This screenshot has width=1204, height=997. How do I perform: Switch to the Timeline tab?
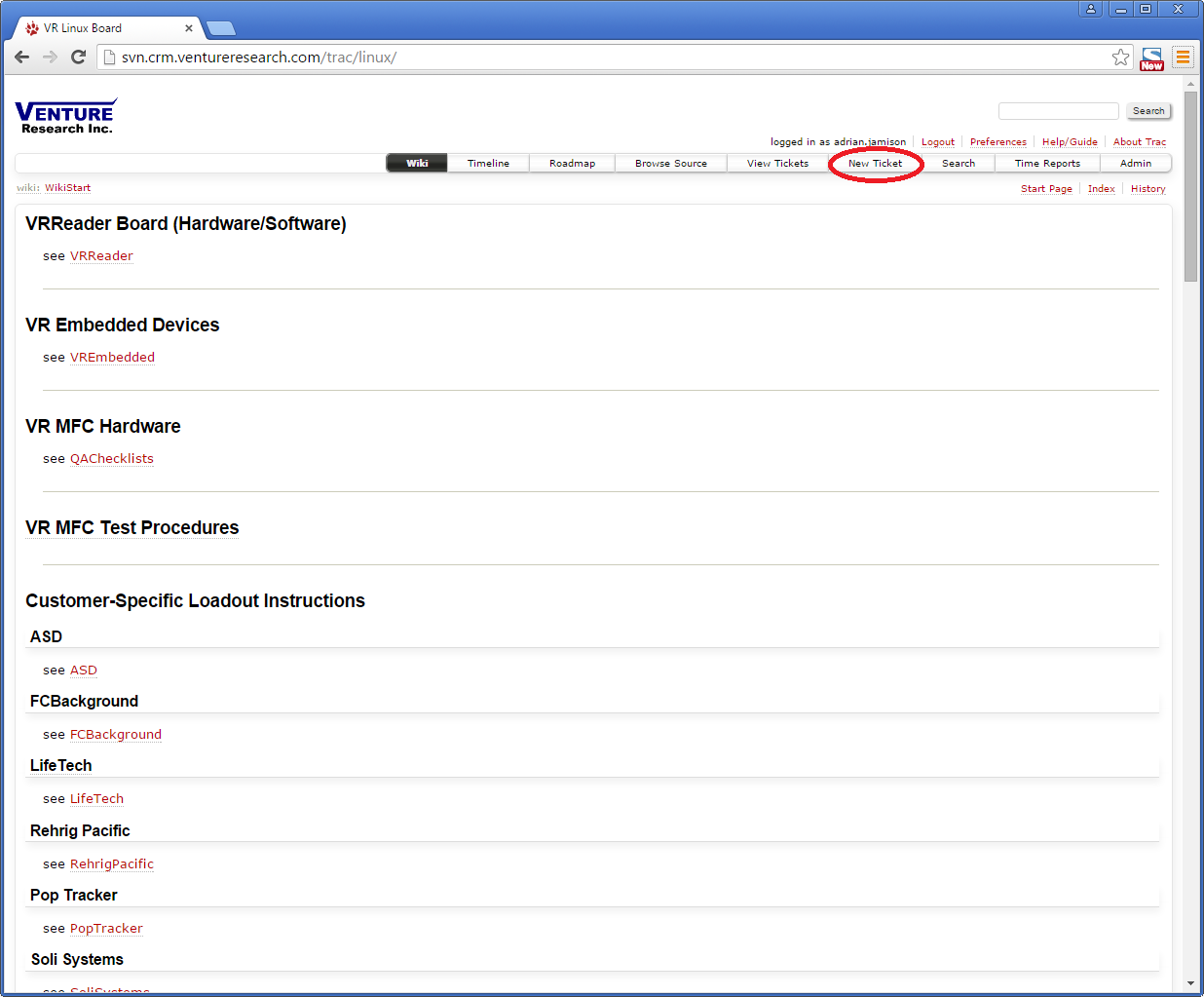click(488, 164)
